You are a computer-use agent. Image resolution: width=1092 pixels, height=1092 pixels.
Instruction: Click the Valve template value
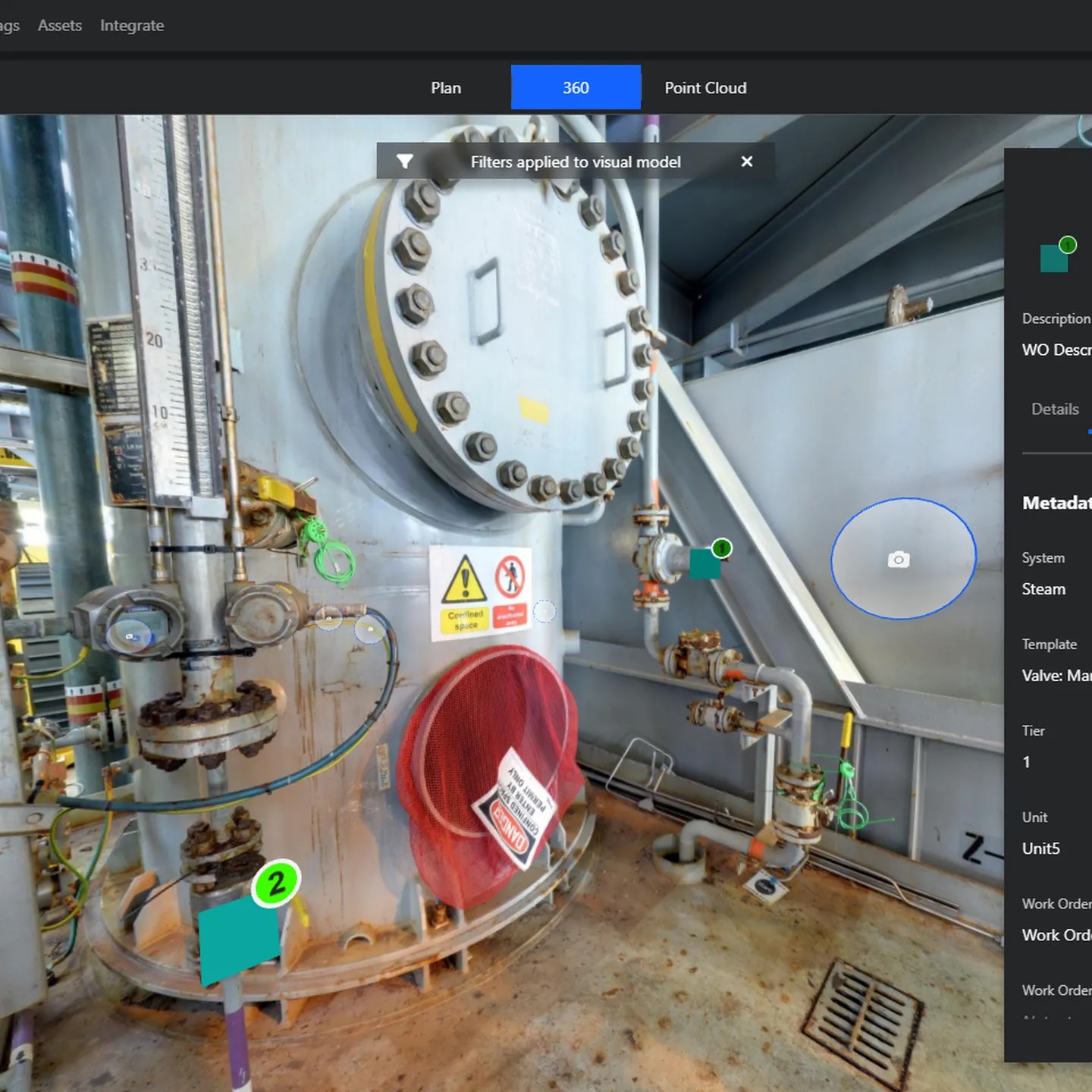pos(1056,676)
